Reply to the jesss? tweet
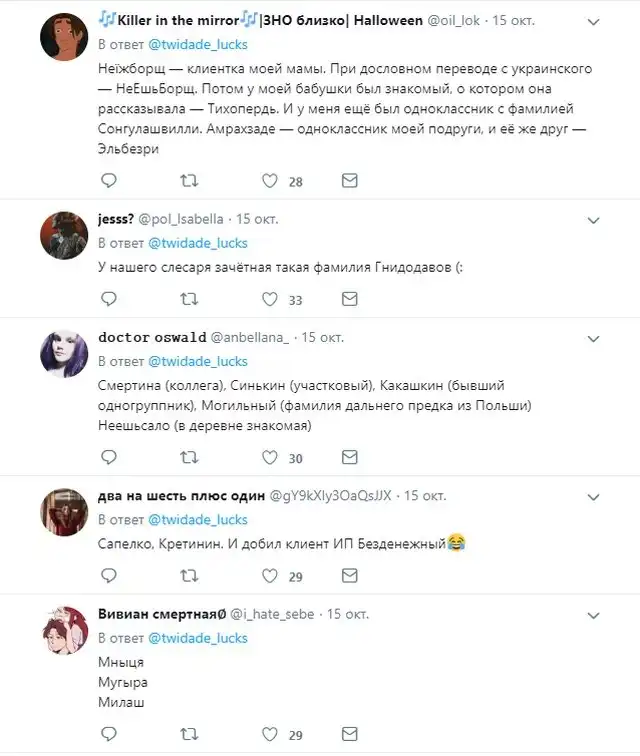The height and width of the screenshot is (756, 640). pyautogui.click(x=109, y=299)
